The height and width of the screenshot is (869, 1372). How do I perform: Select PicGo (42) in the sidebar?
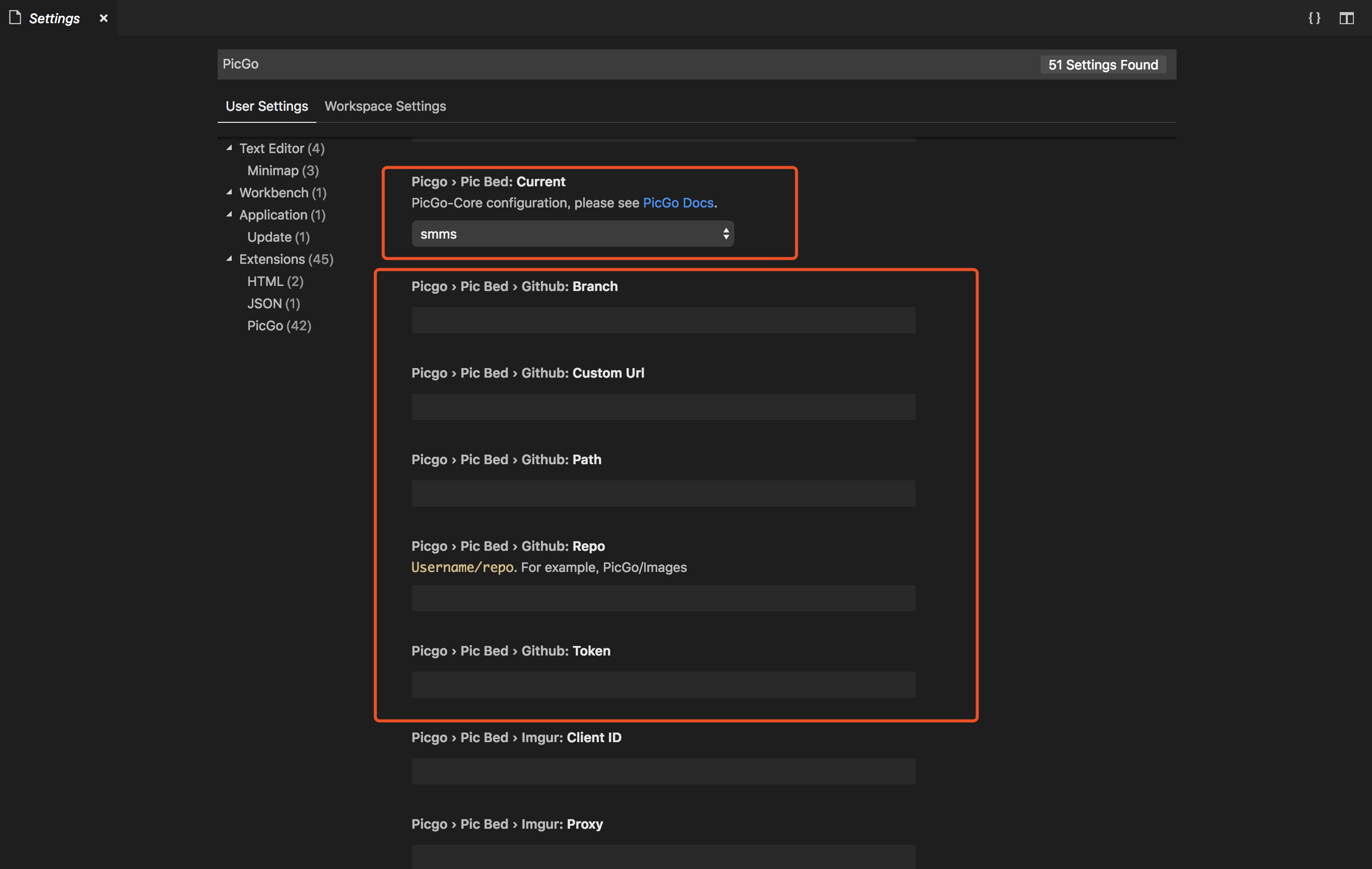point(279,326)
